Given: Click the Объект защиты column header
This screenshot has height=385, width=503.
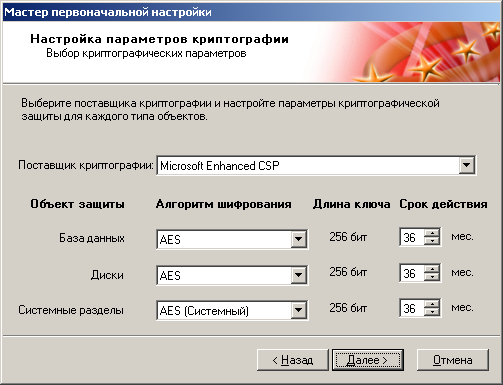Looking at the screenshot, I should (77, 204).
